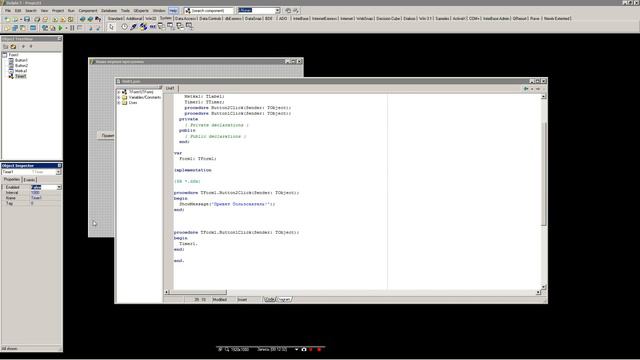The height and width of the screenshot is (360, 640).
Task: Expand the Uses node in Code Explorer
Action: (x=119, y=103)
